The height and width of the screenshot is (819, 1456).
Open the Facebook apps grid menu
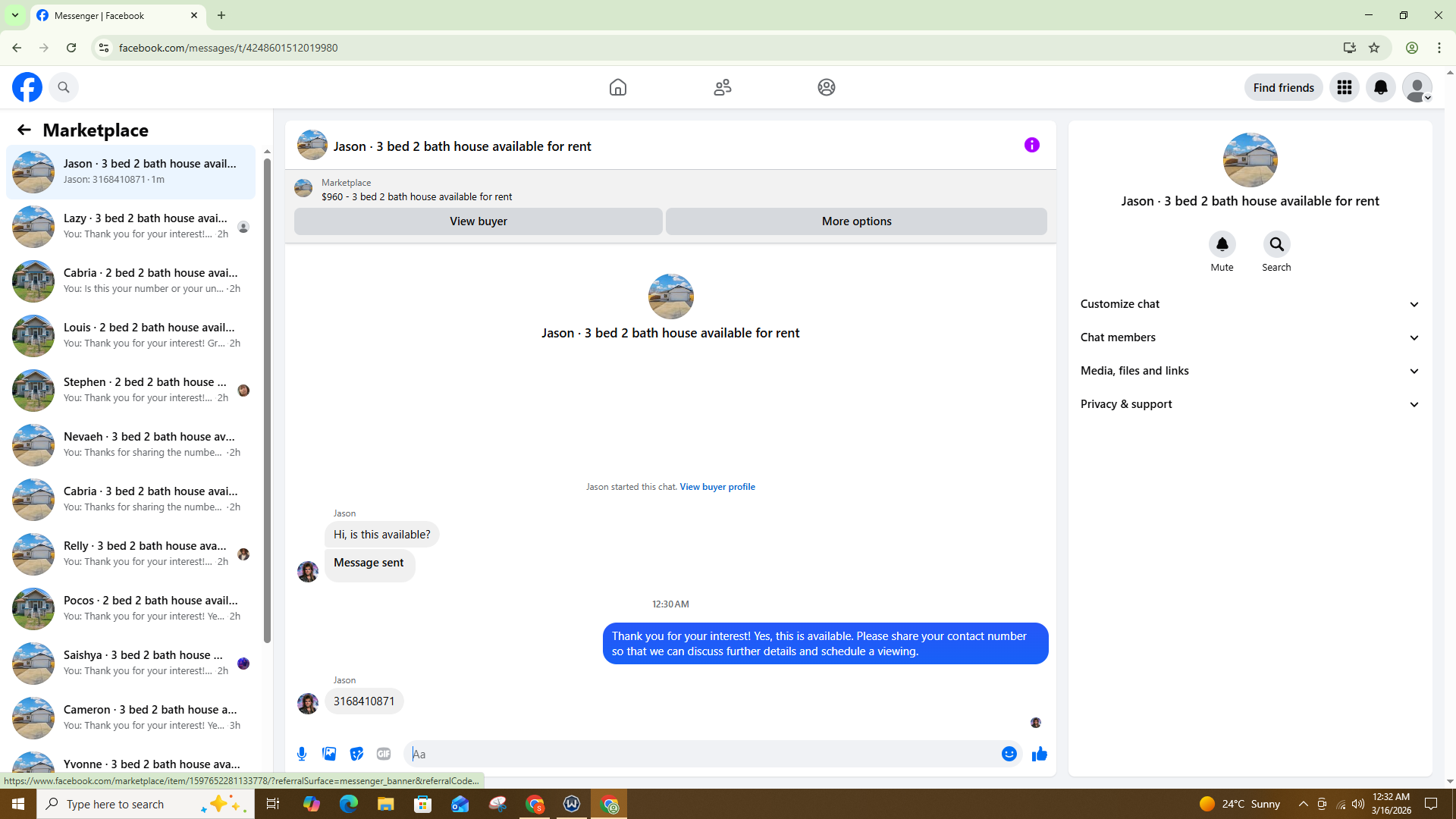(1344, 87)
